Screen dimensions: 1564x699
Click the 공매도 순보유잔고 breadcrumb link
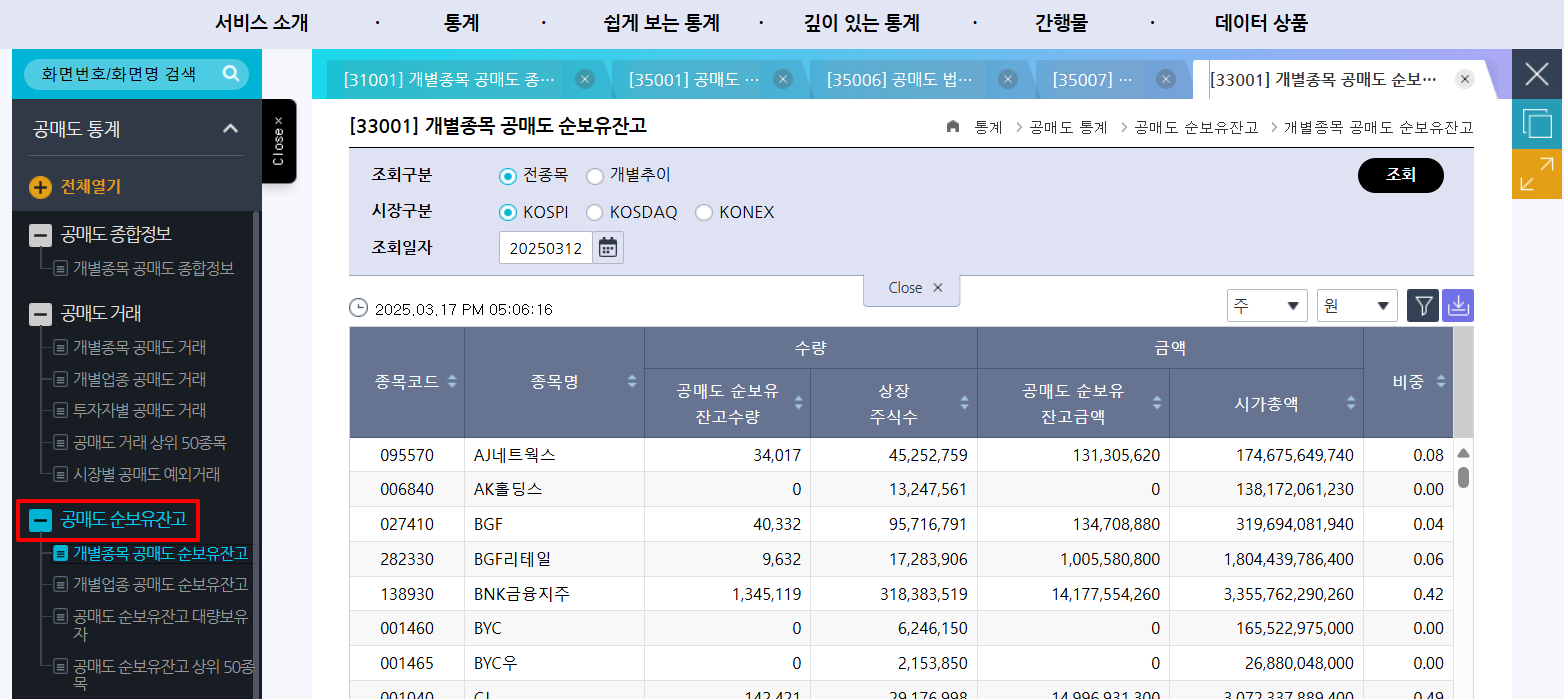1196,127
